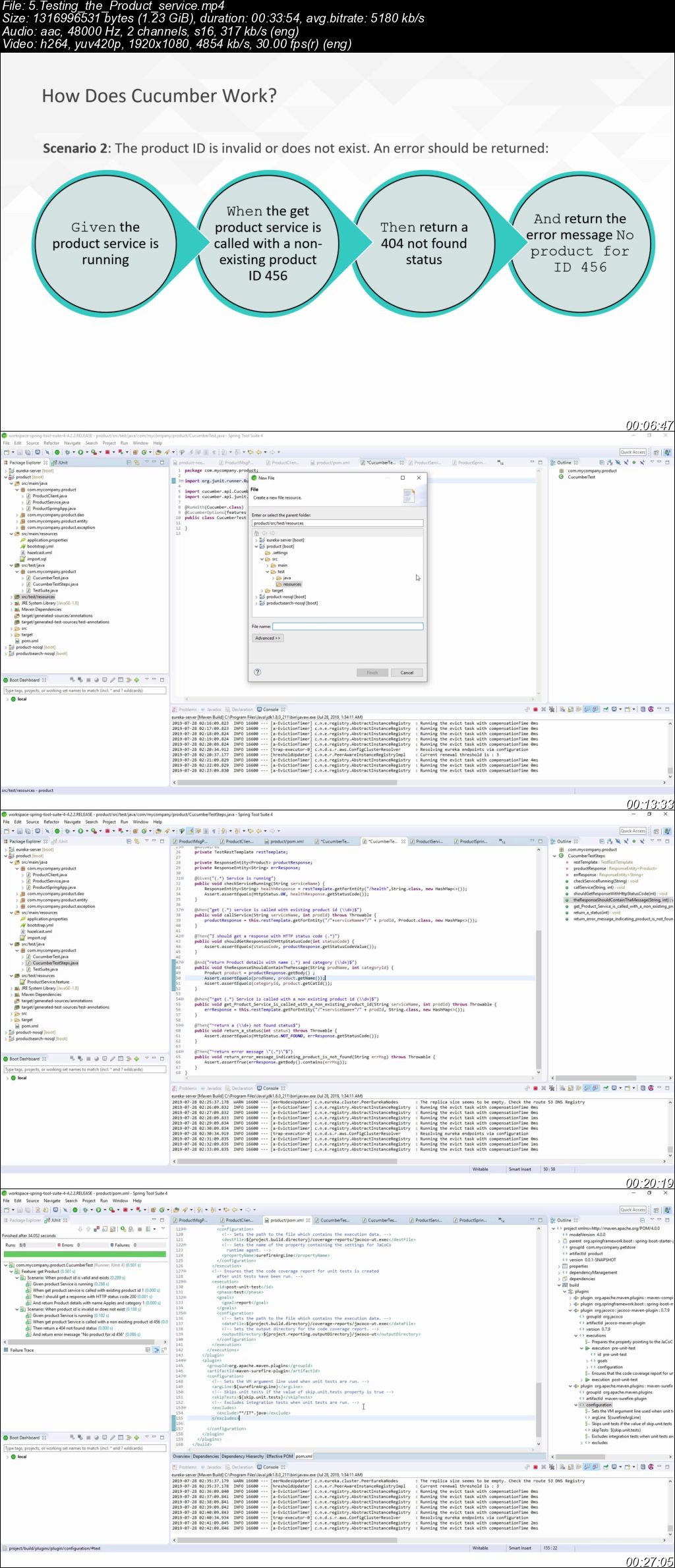
Task: Click the Advanced >> button in New File dialog
Action: (x=268, y=638)
